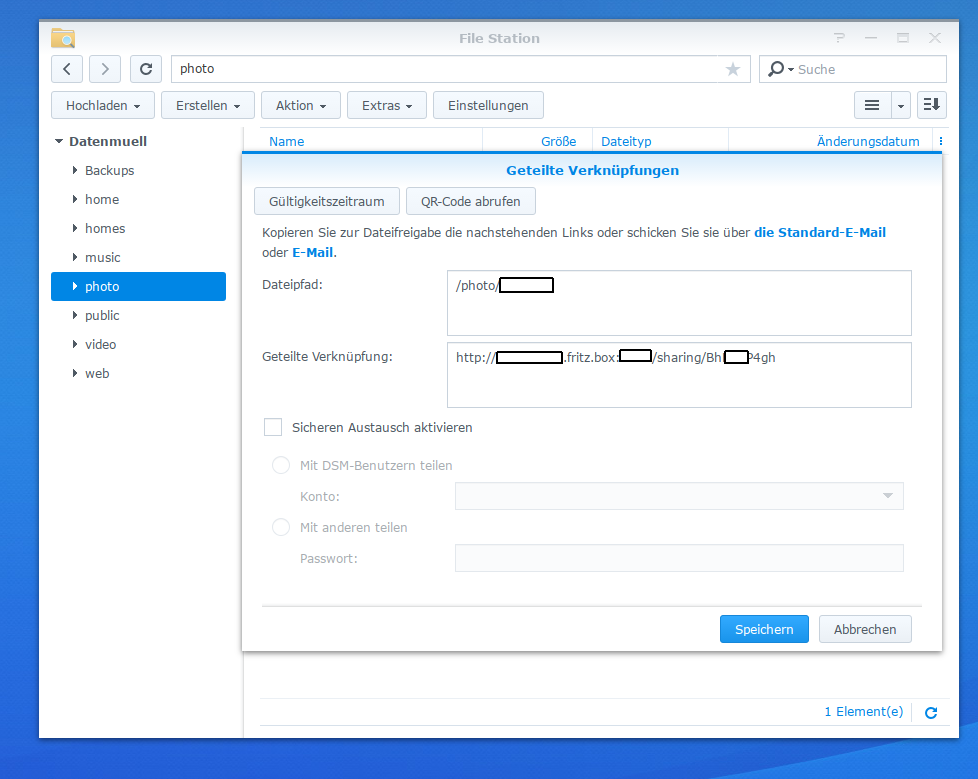Collapse the Datenmuell tree root

[x=59, y=142]
